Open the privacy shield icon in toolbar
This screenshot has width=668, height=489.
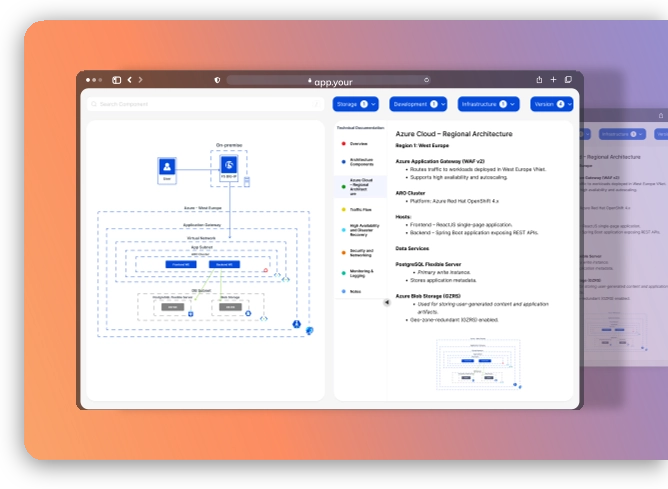pyautogui.click(x=217, y=80)
